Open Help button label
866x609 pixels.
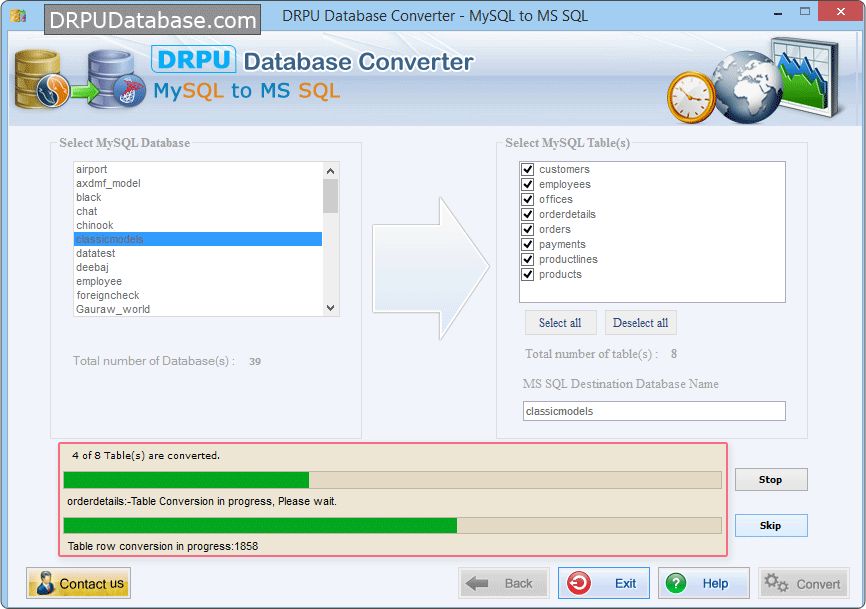click(x=715, y=583)
